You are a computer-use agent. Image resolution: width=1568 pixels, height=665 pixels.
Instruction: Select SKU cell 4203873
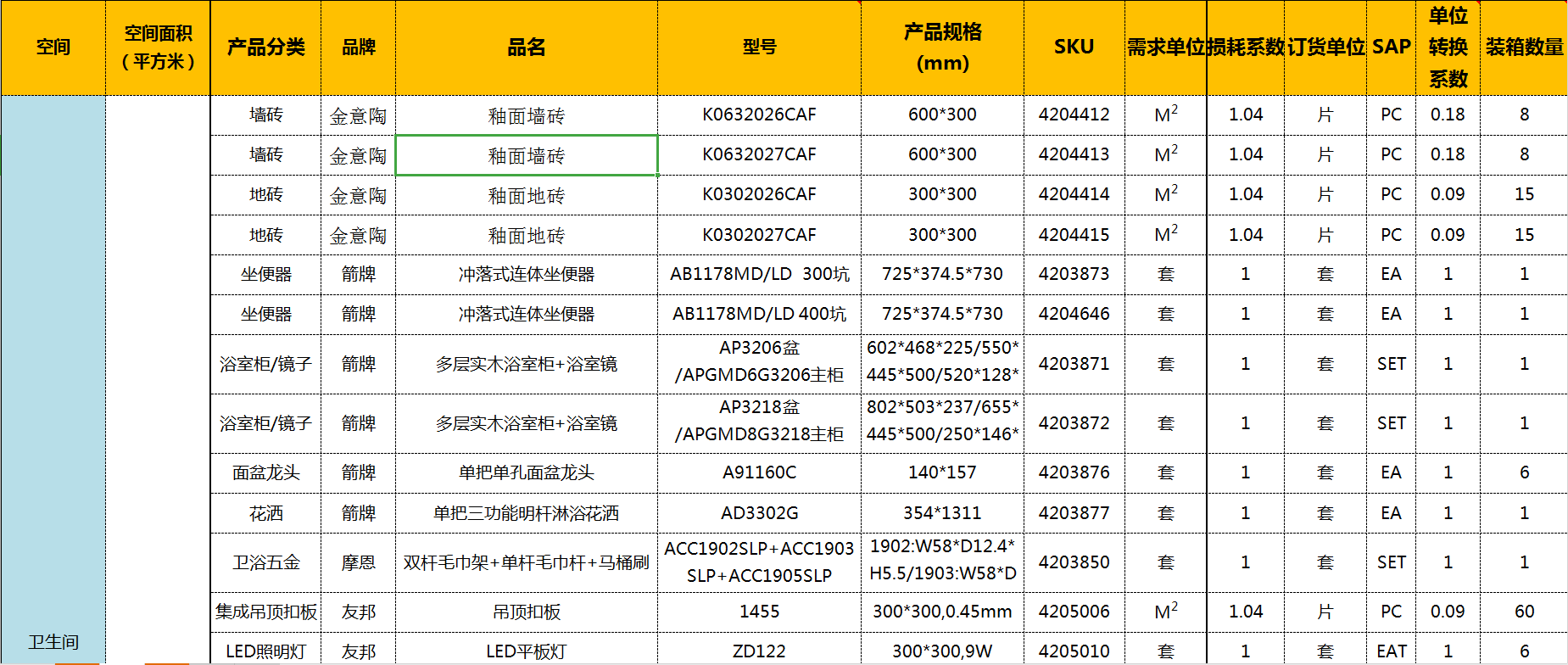[x=1074, y=274]
